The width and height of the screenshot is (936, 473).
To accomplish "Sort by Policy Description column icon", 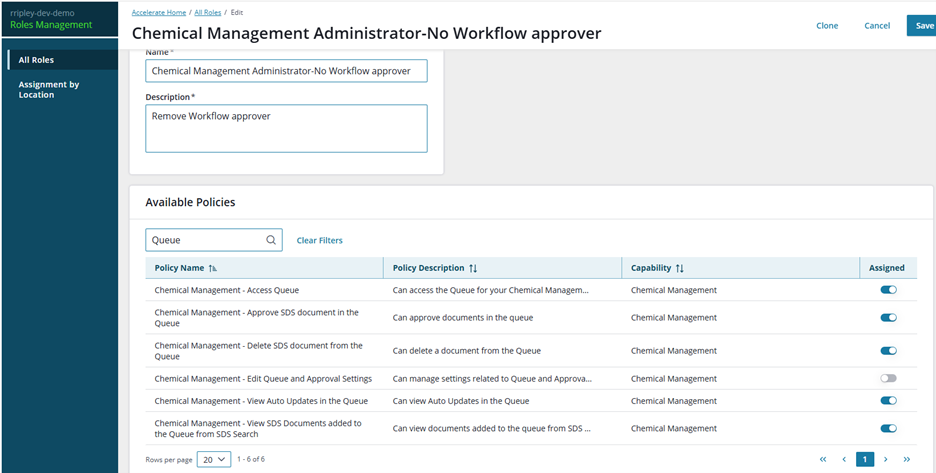I will [x=473, y=268].
